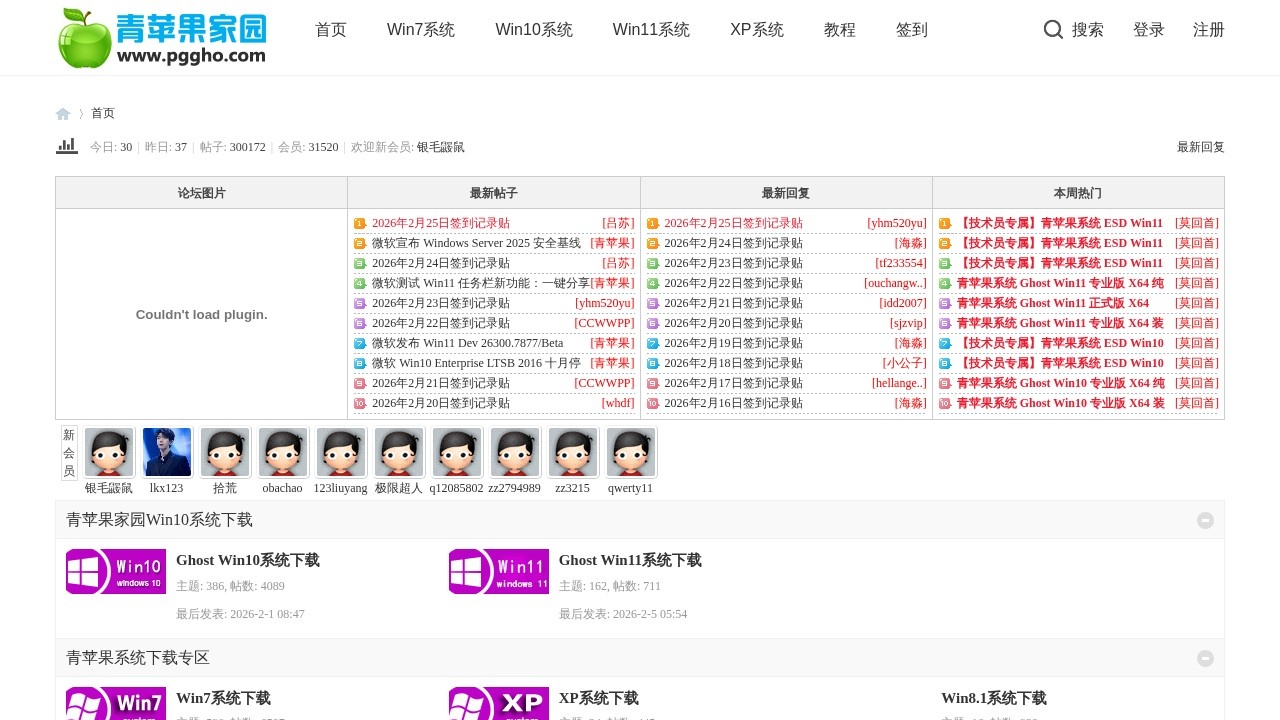Click the 登录 link
The image size is (1280, 720).
coord(1149,30)
